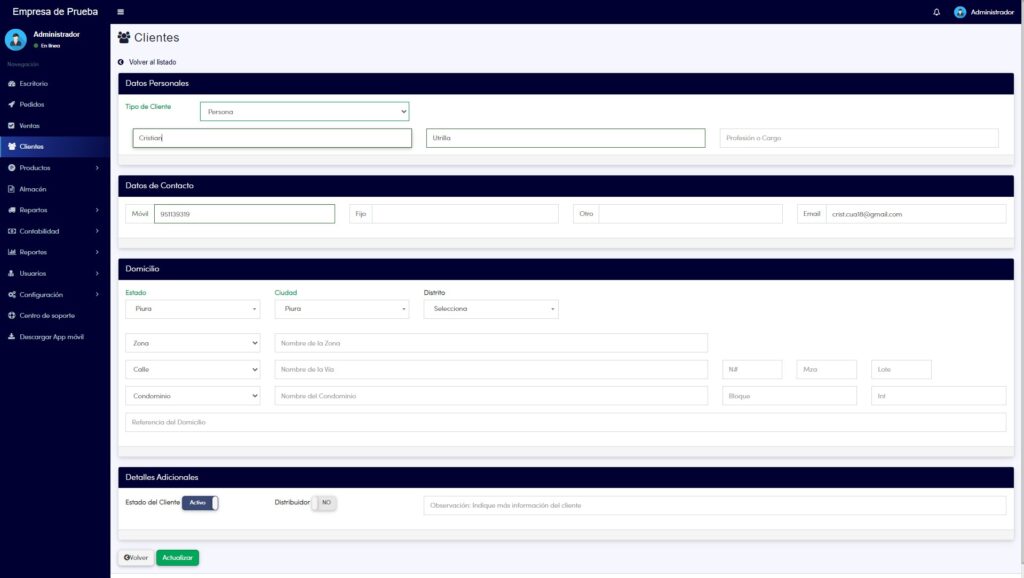Click the surname field containing Utrilla

point(566,138)
